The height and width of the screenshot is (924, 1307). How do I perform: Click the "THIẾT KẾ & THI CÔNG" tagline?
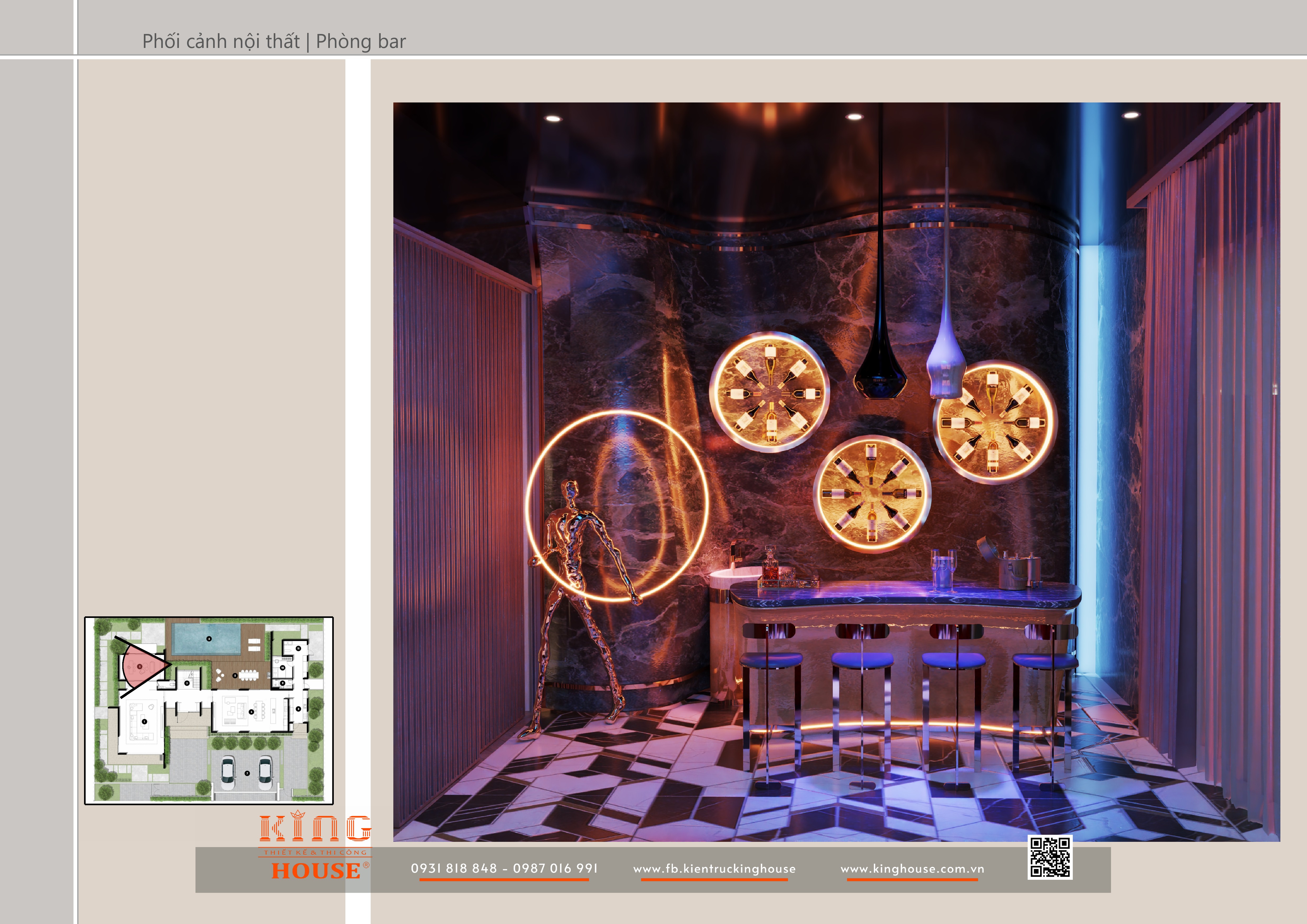coord(315,852)
